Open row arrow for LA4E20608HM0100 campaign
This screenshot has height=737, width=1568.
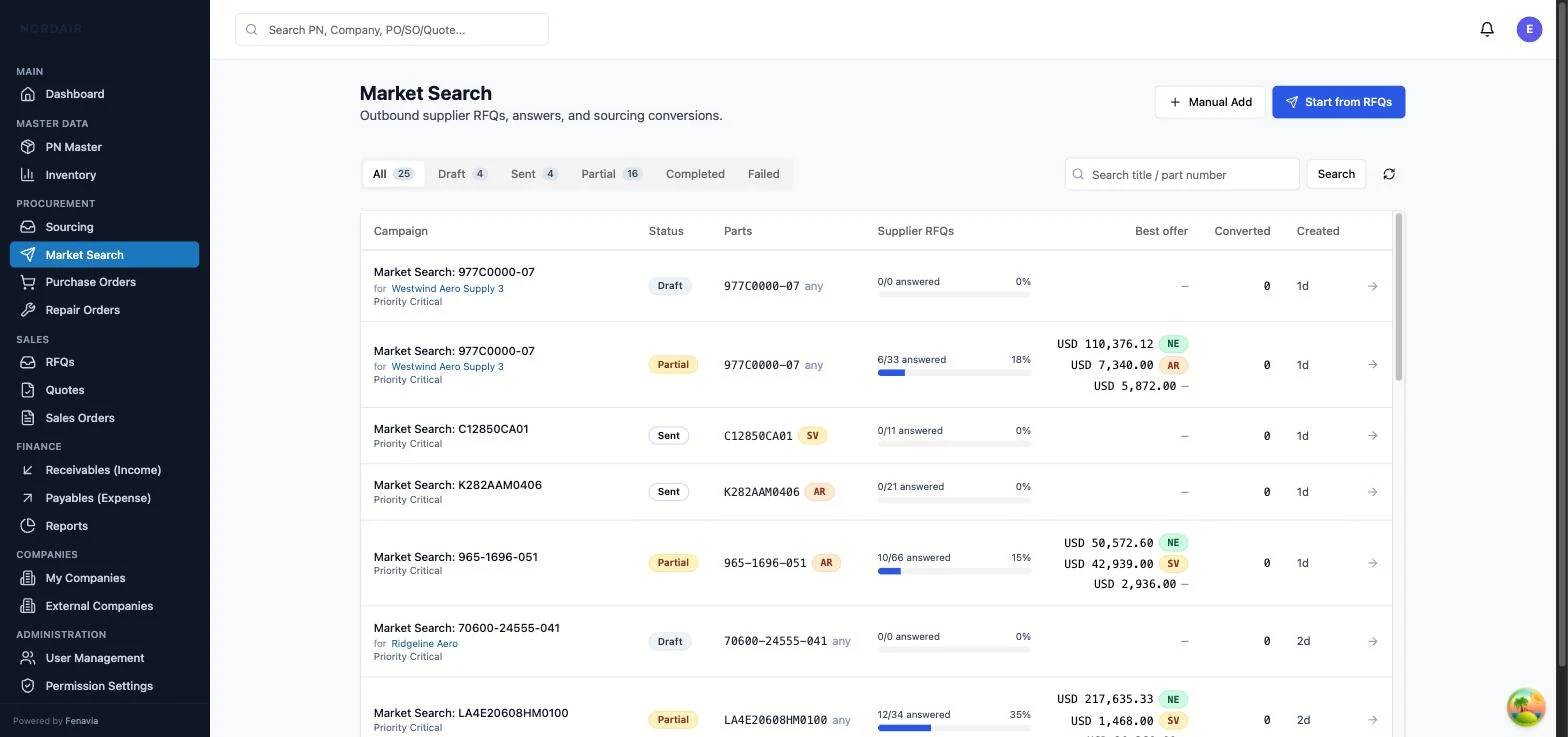click(1372, 720)
